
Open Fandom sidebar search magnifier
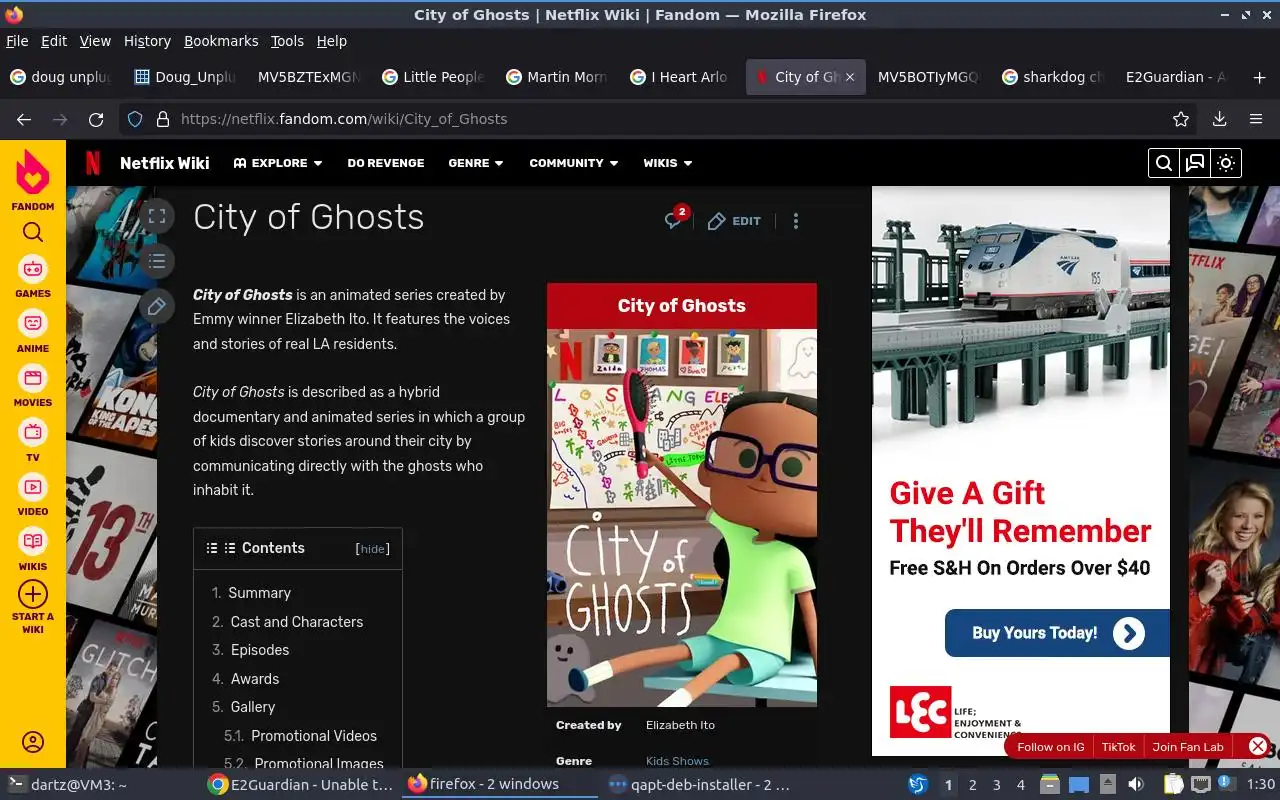point(33,232)
